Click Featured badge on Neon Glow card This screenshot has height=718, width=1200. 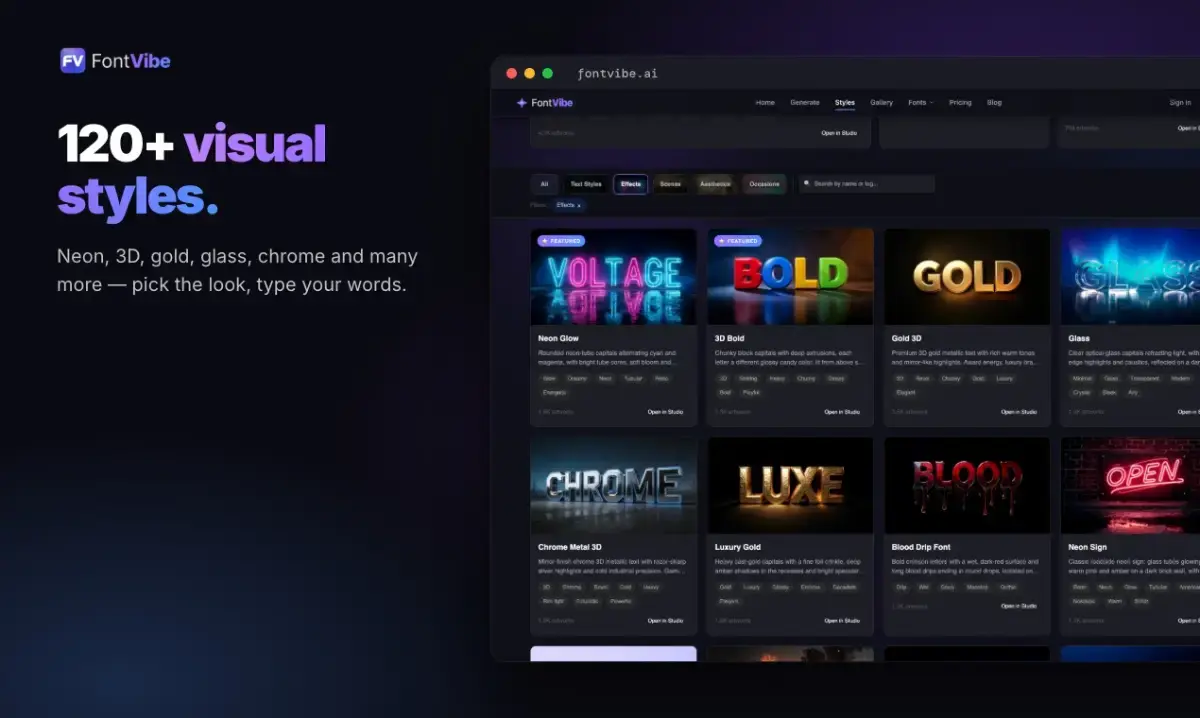click(x=561, y=241)
